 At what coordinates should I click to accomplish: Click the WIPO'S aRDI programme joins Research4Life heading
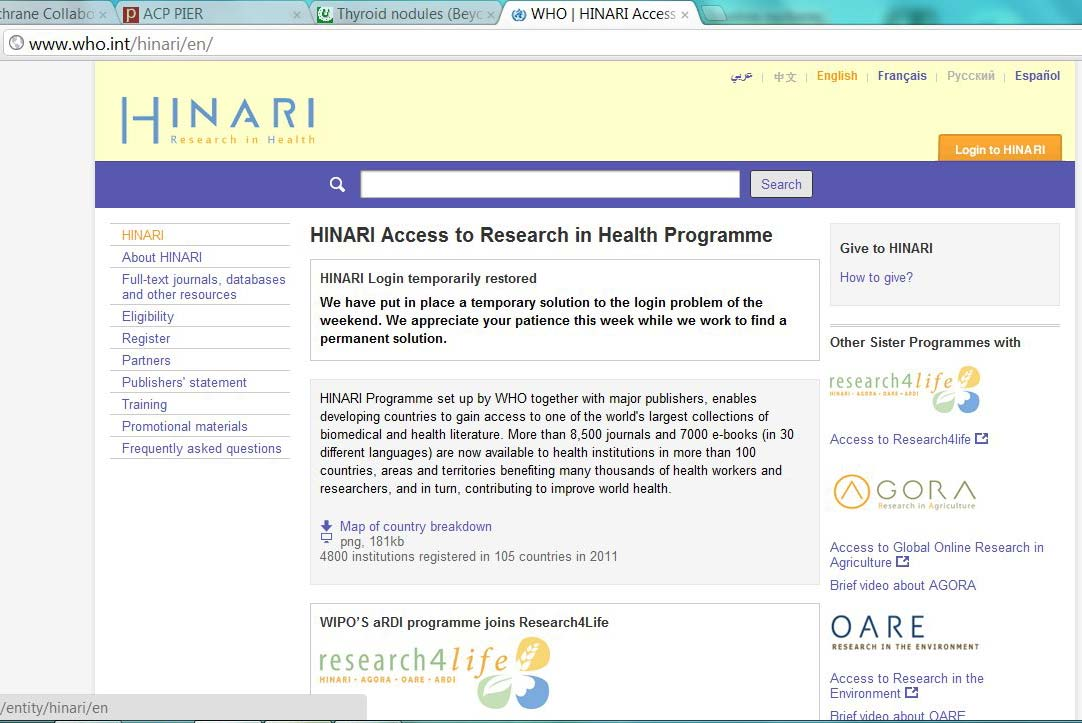click(464, 622)
